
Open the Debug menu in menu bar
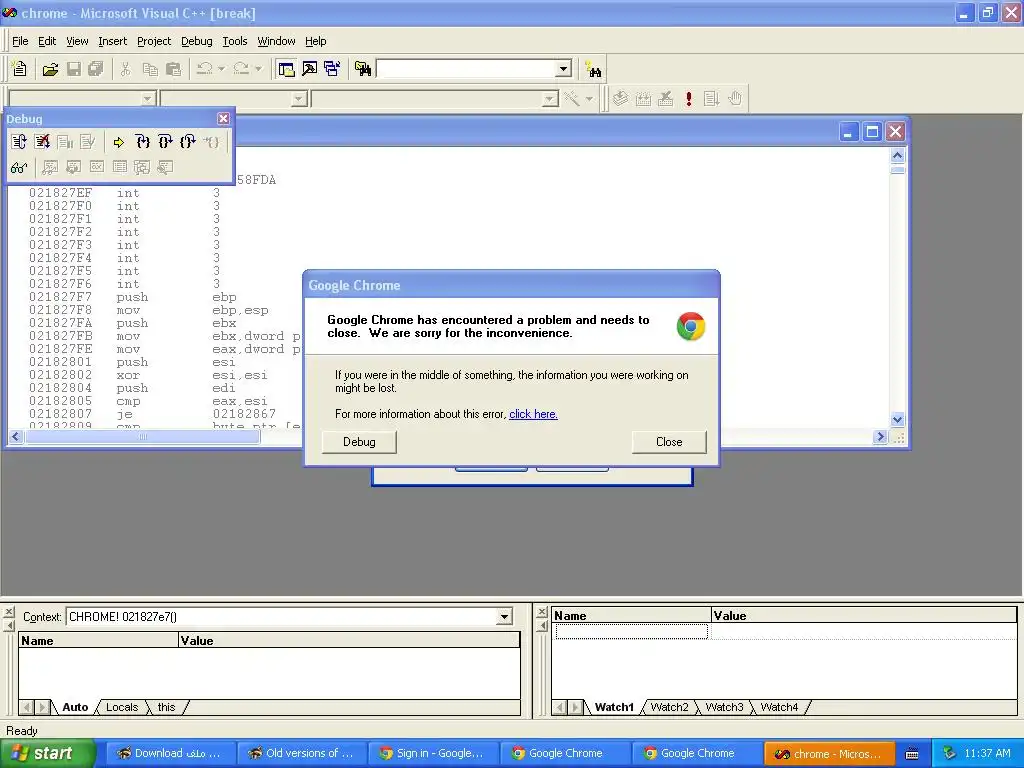197,41
